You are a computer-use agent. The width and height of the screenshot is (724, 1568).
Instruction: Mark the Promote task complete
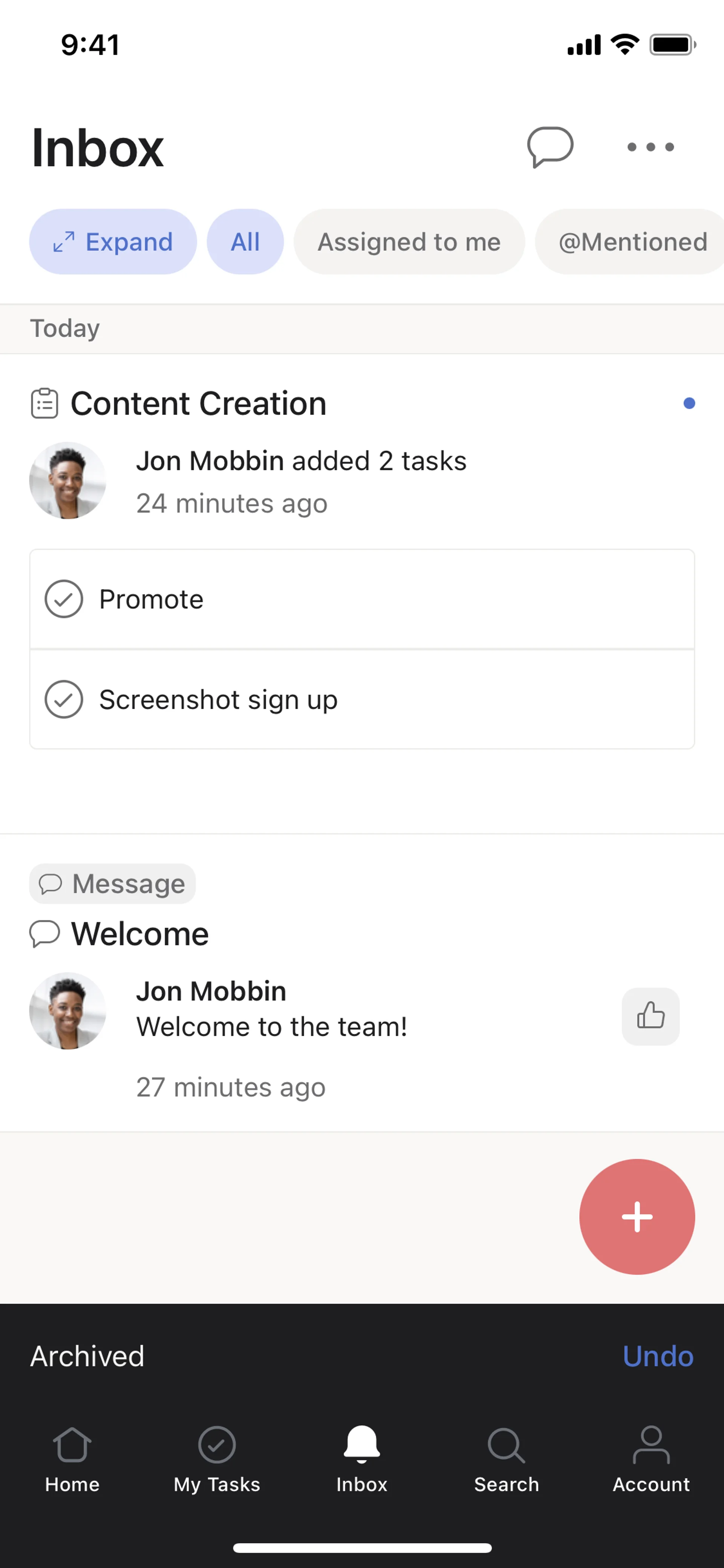[x=64, y=599]
